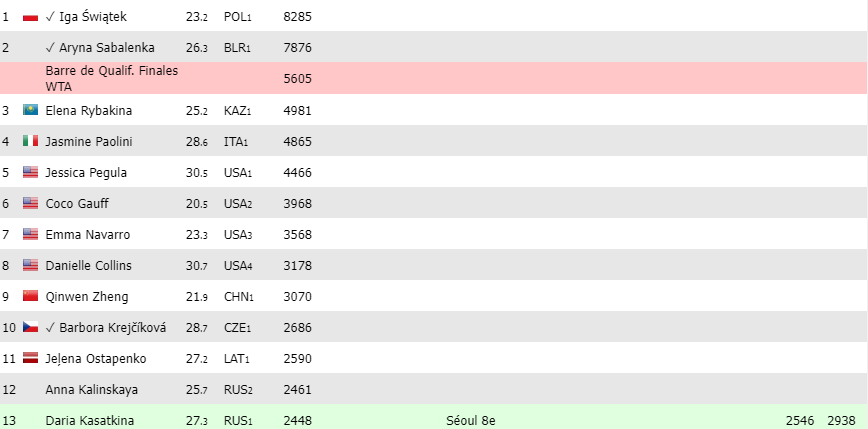This screenshot has width=868, height=429.
Task: Open Iga Świątek's player profile
Action: pyautogui.click(x=92, y=17)
